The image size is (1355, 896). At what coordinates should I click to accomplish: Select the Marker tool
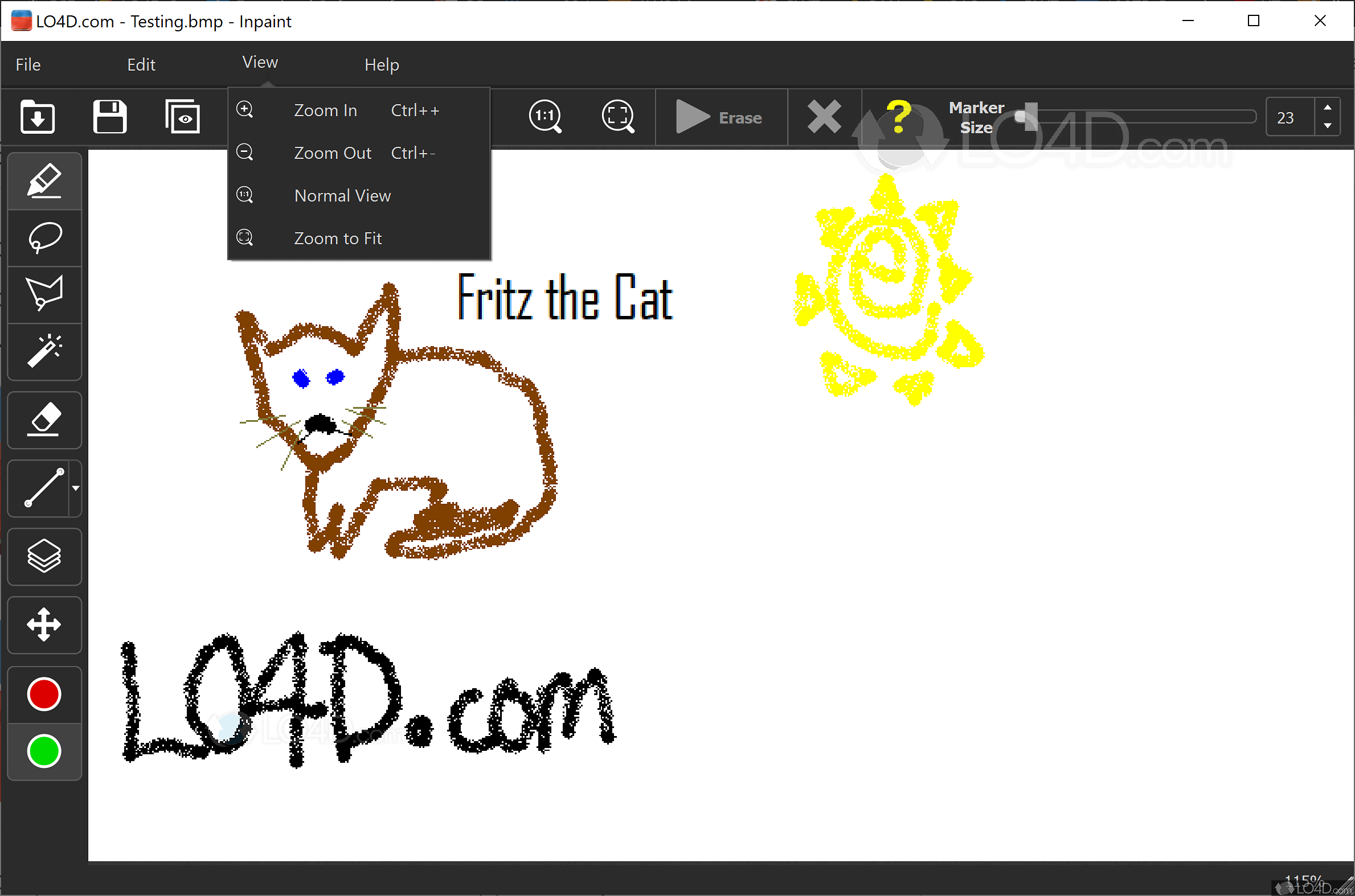pyautogui.click(x=44, y=180)
